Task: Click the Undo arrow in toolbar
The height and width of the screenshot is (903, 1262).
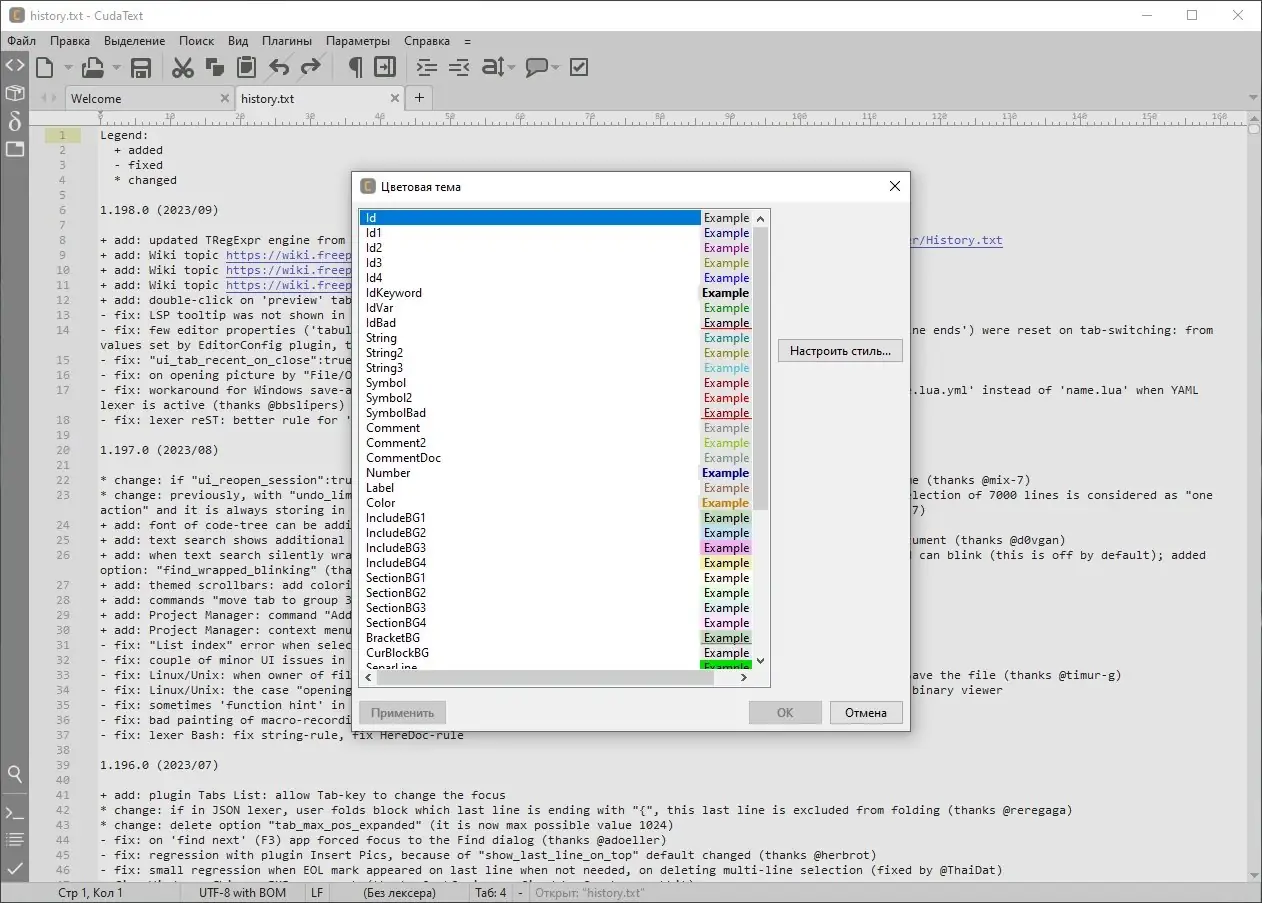Action: pyautogui.click(x=279, y=68)
